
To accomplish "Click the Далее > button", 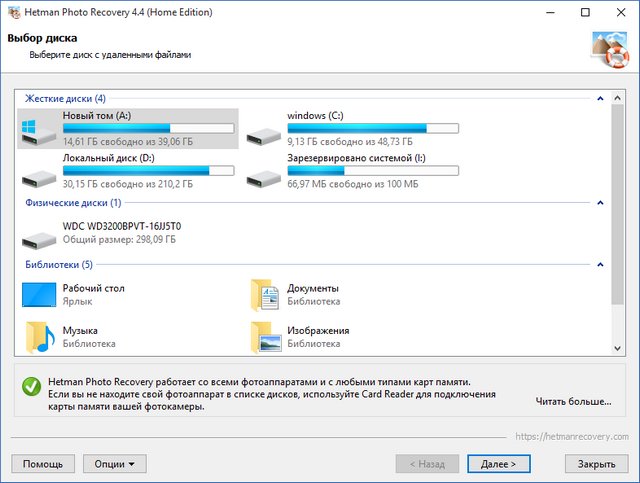I will point(498,464).
